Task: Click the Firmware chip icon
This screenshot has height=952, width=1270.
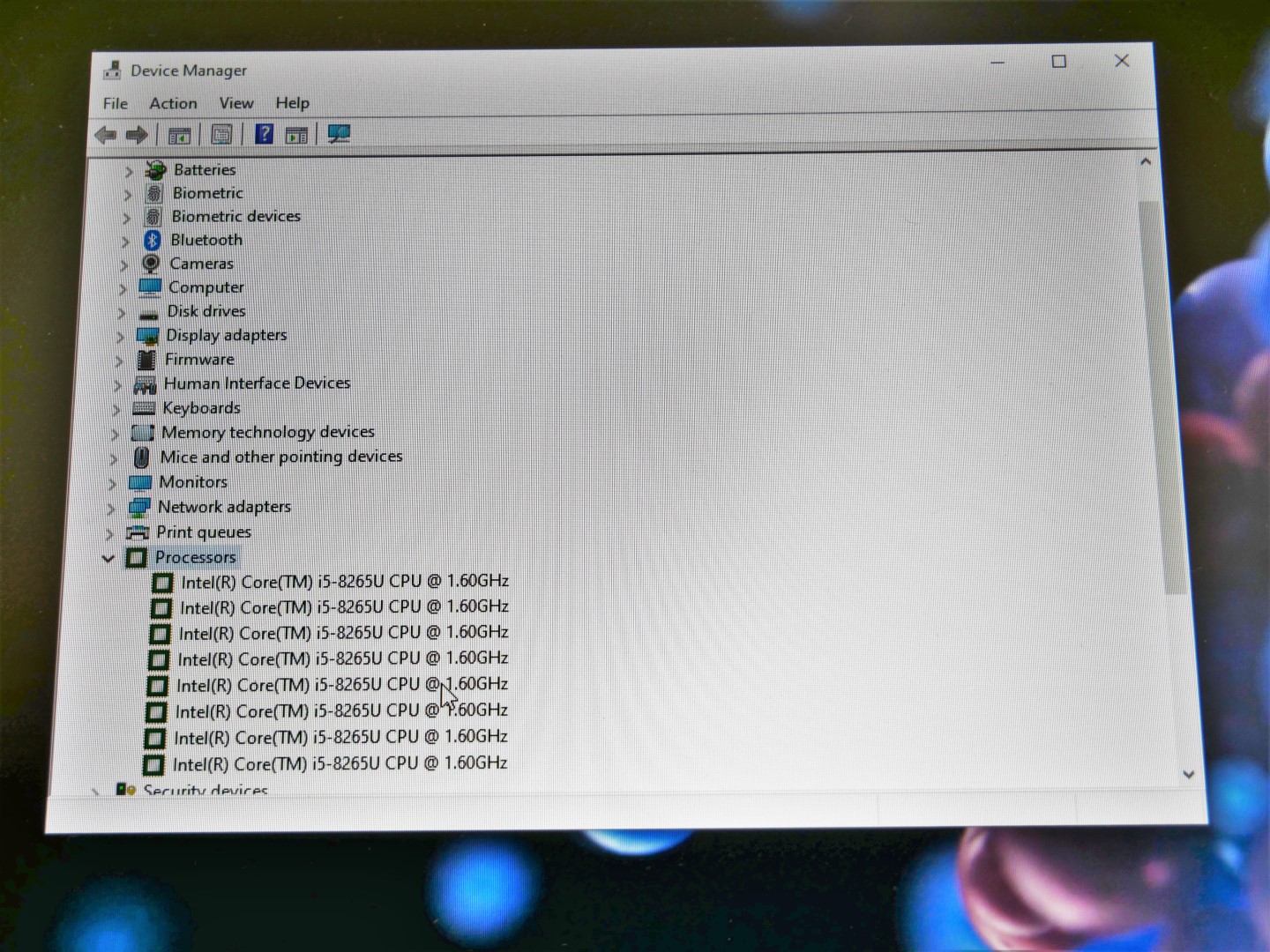Action: (146, 360)
